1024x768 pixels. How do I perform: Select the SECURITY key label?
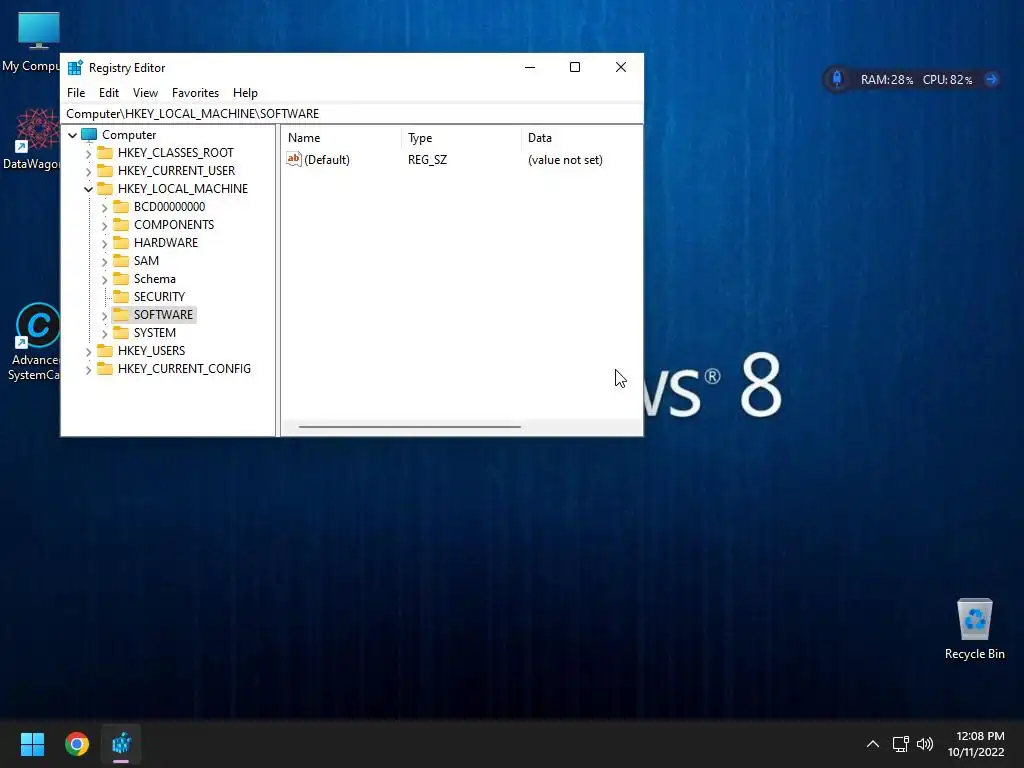click(159, 296)
